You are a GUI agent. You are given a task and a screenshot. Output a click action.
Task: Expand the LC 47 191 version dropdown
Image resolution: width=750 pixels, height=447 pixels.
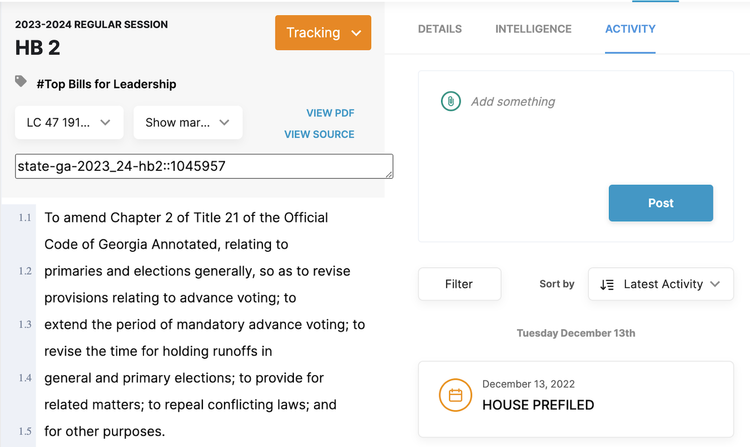pos(69,123)
